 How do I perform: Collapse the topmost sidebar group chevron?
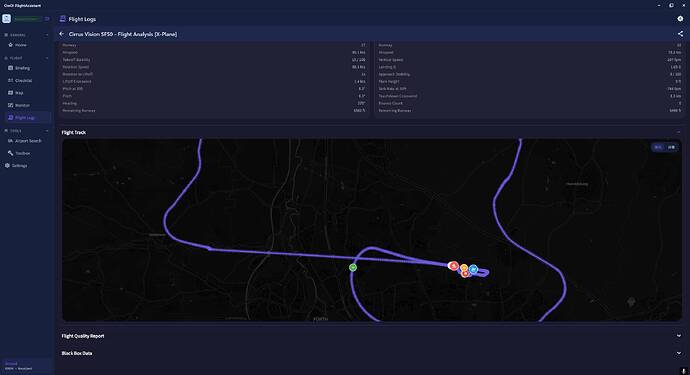click(47, 35)
